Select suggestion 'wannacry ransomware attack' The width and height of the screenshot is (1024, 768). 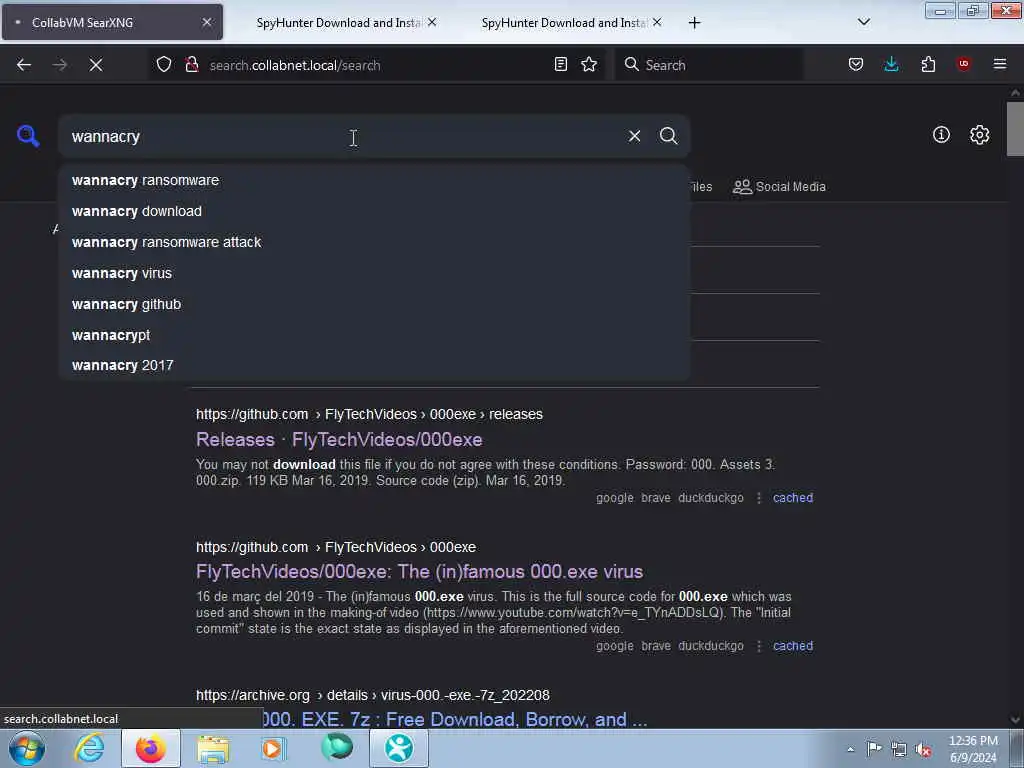374,242
